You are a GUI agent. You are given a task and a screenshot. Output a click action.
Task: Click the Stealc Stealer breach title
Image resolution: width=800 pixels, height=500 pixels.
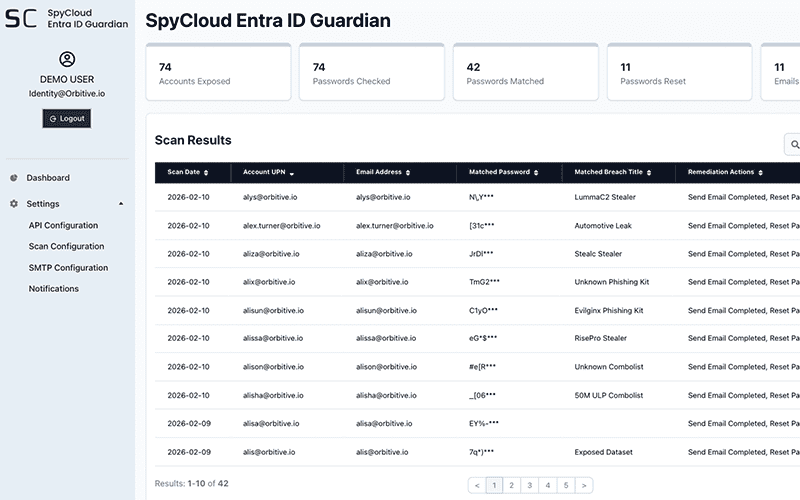(x=598, y=254)
